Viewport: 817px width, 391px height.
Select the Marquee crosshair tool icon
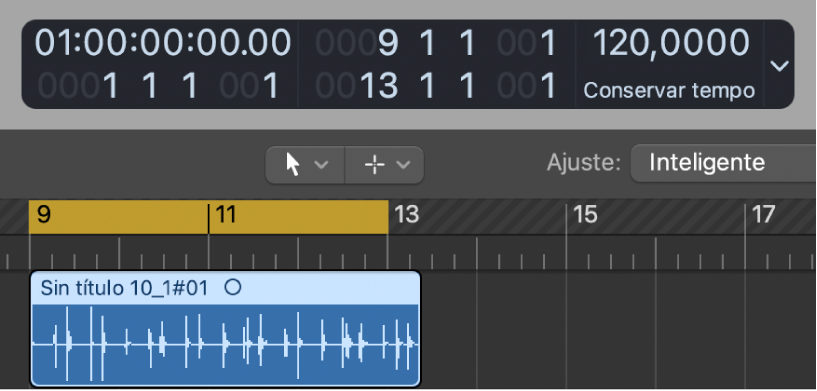tap(375, 165)
